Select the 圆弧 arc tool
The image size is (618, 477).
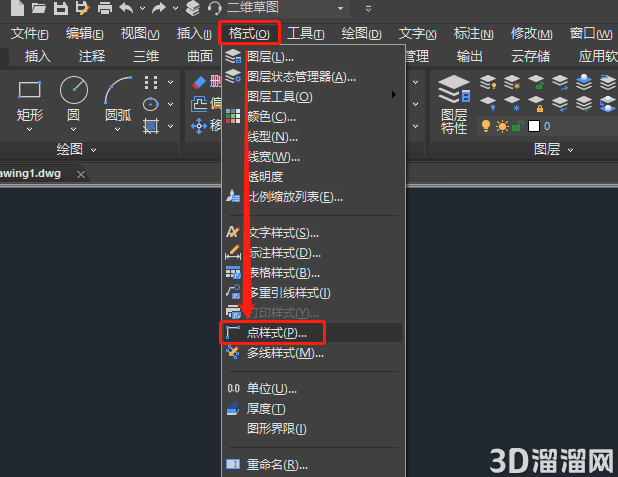pos(118,99)
